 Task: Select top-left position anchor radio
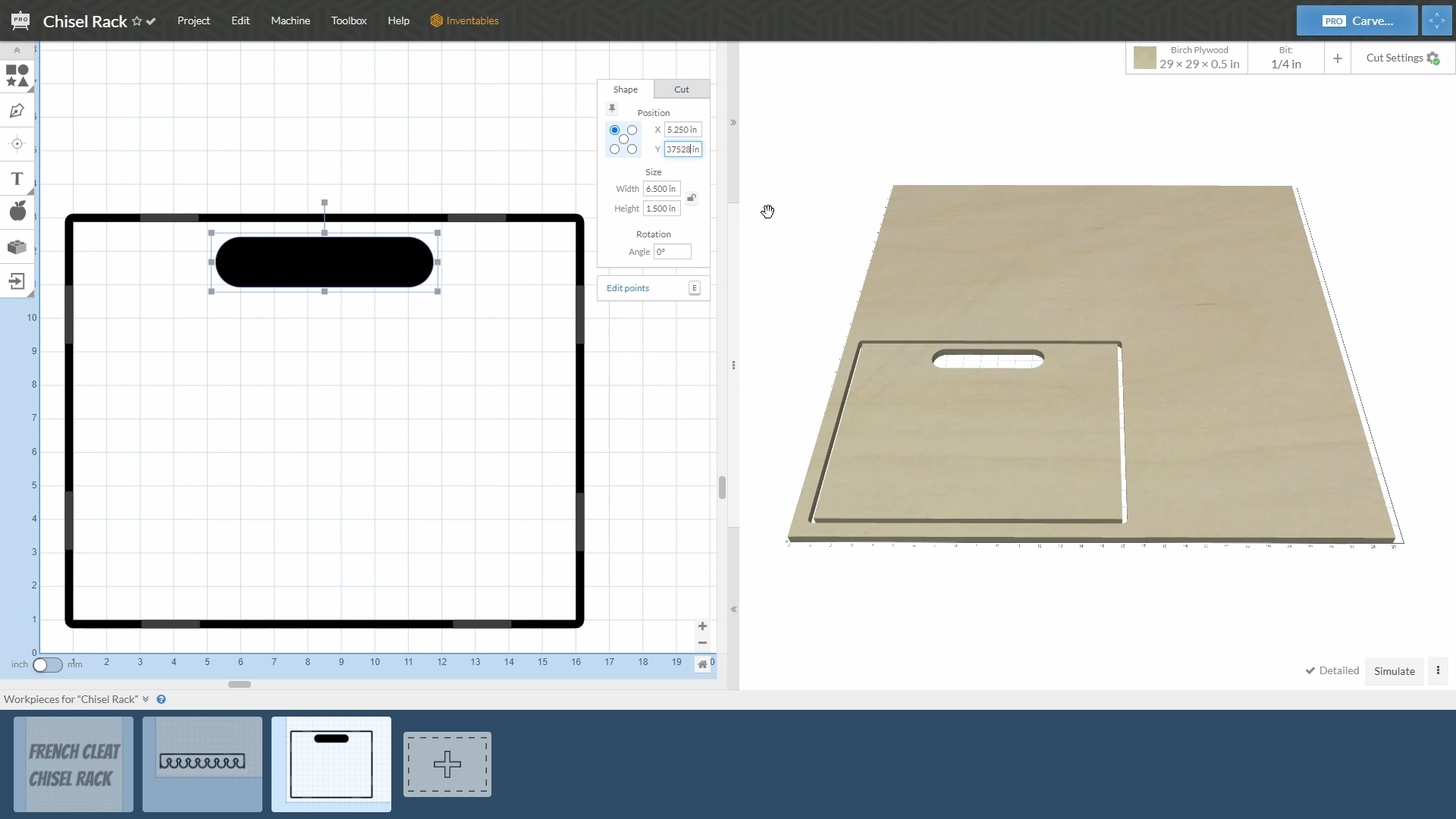pyautogui.click(x=614, y=130)
